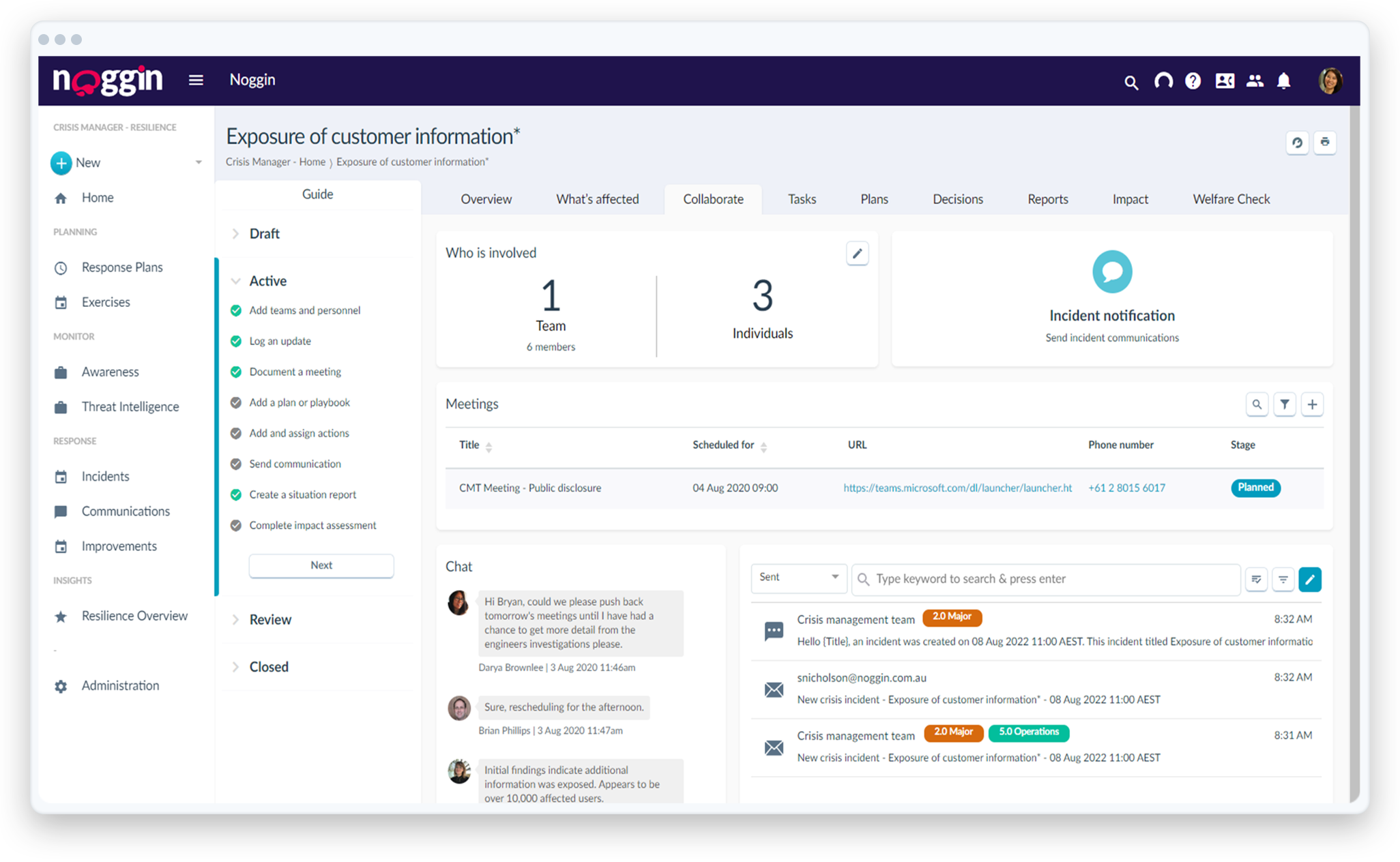Click the Next button in the Guide panel

321,565
